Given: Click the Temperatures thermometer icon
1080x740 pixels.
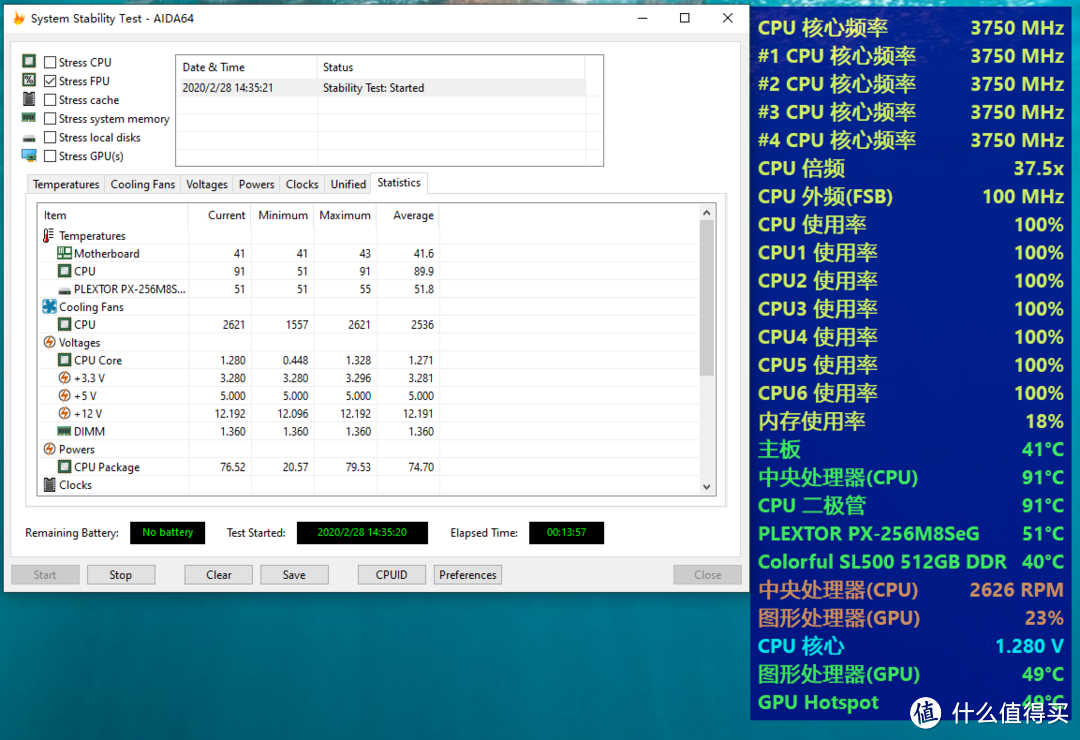Looking at the screenshot, I should [x=48, y=236].
